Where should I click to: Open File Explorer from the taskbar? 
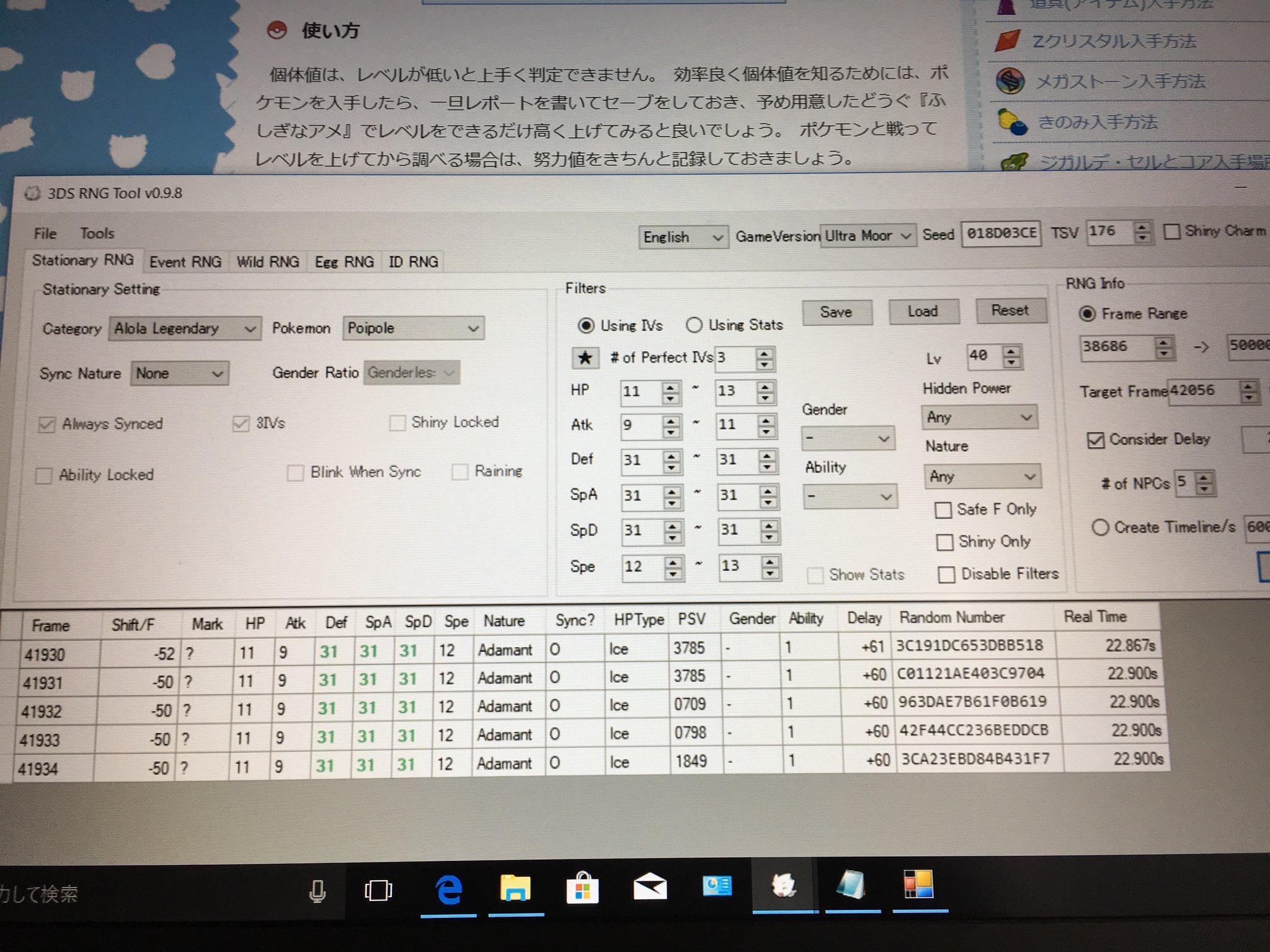click(516, 889)
